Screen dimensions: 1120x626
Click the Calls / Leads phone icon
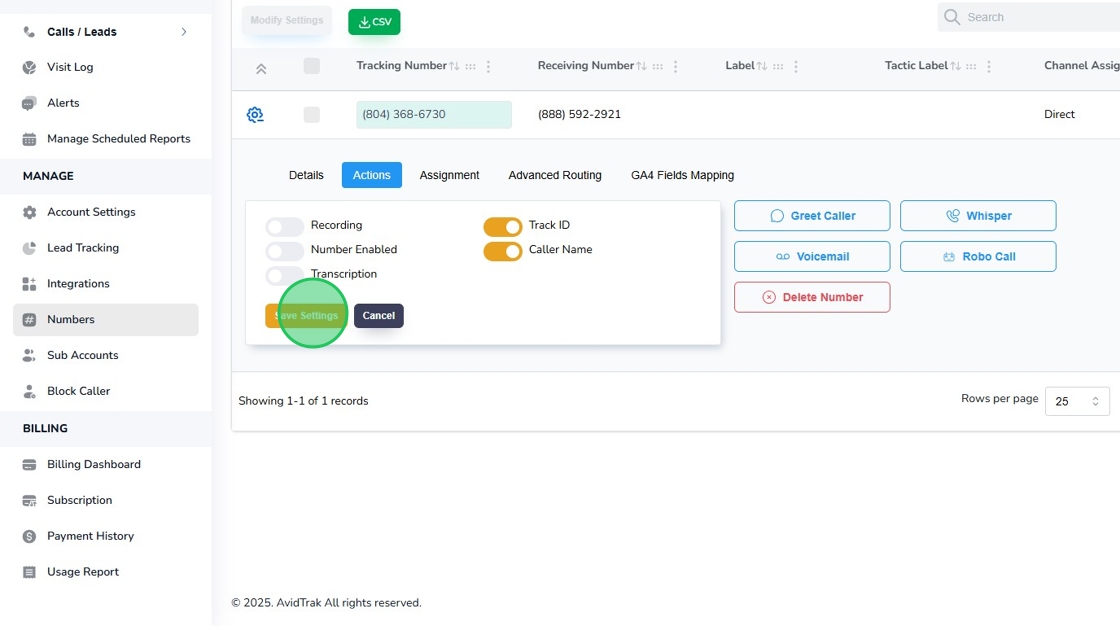coord(29,31)
